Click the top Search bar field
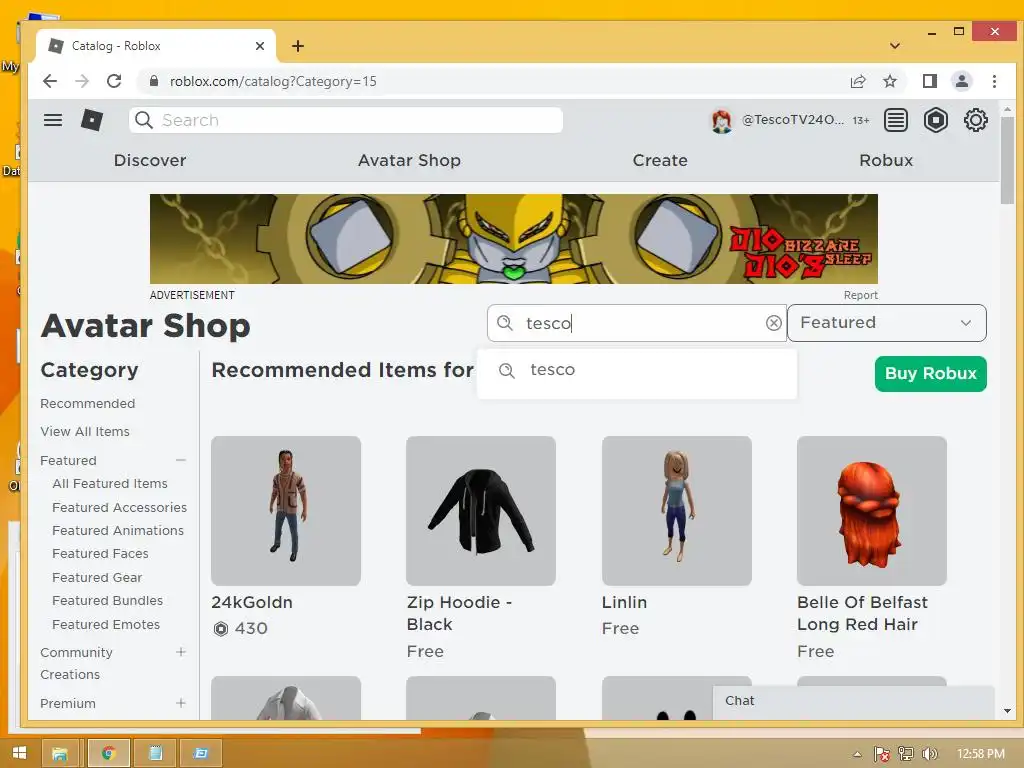 tap(346, 120)
